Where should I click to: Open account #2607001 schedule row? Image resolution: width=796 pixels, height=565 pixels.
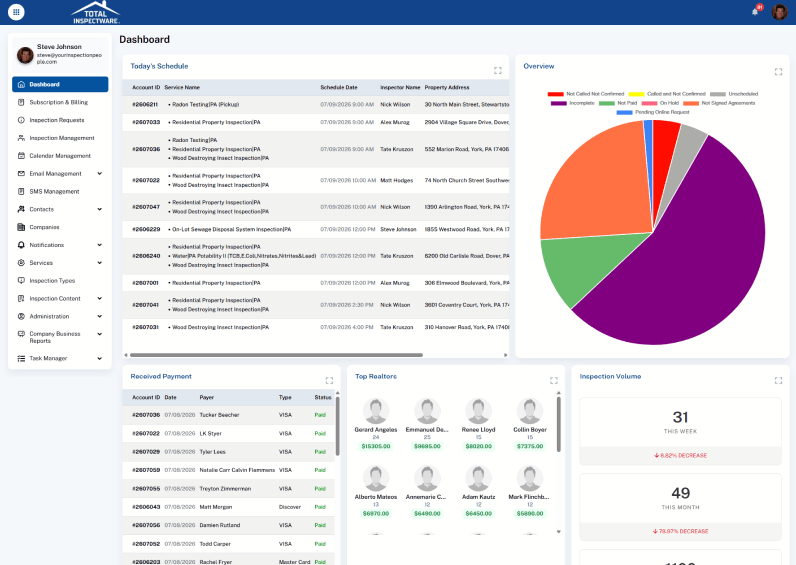point(315,283)
